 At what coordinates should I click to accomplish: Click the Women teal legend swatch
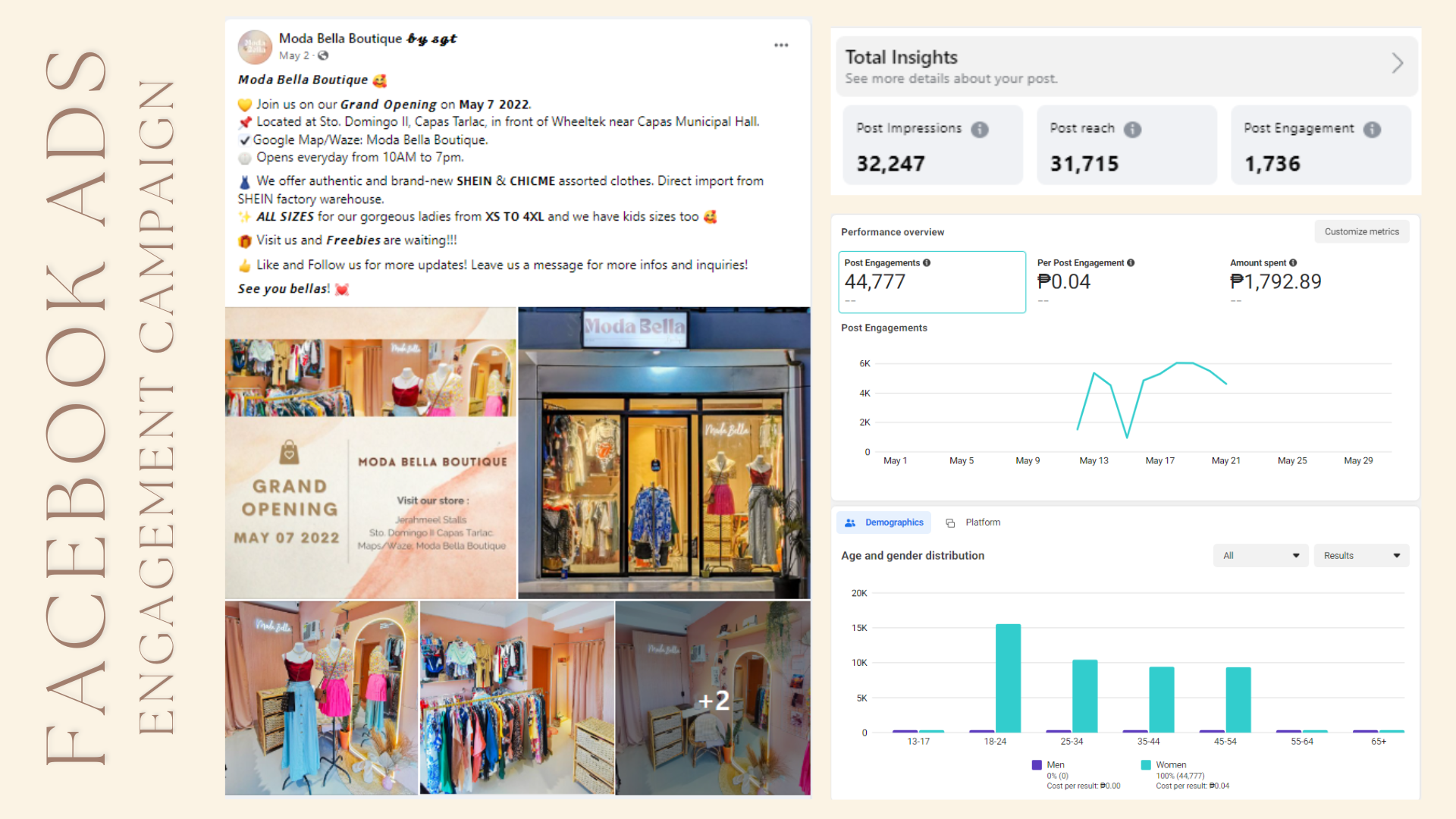(x=1146, y=765)
